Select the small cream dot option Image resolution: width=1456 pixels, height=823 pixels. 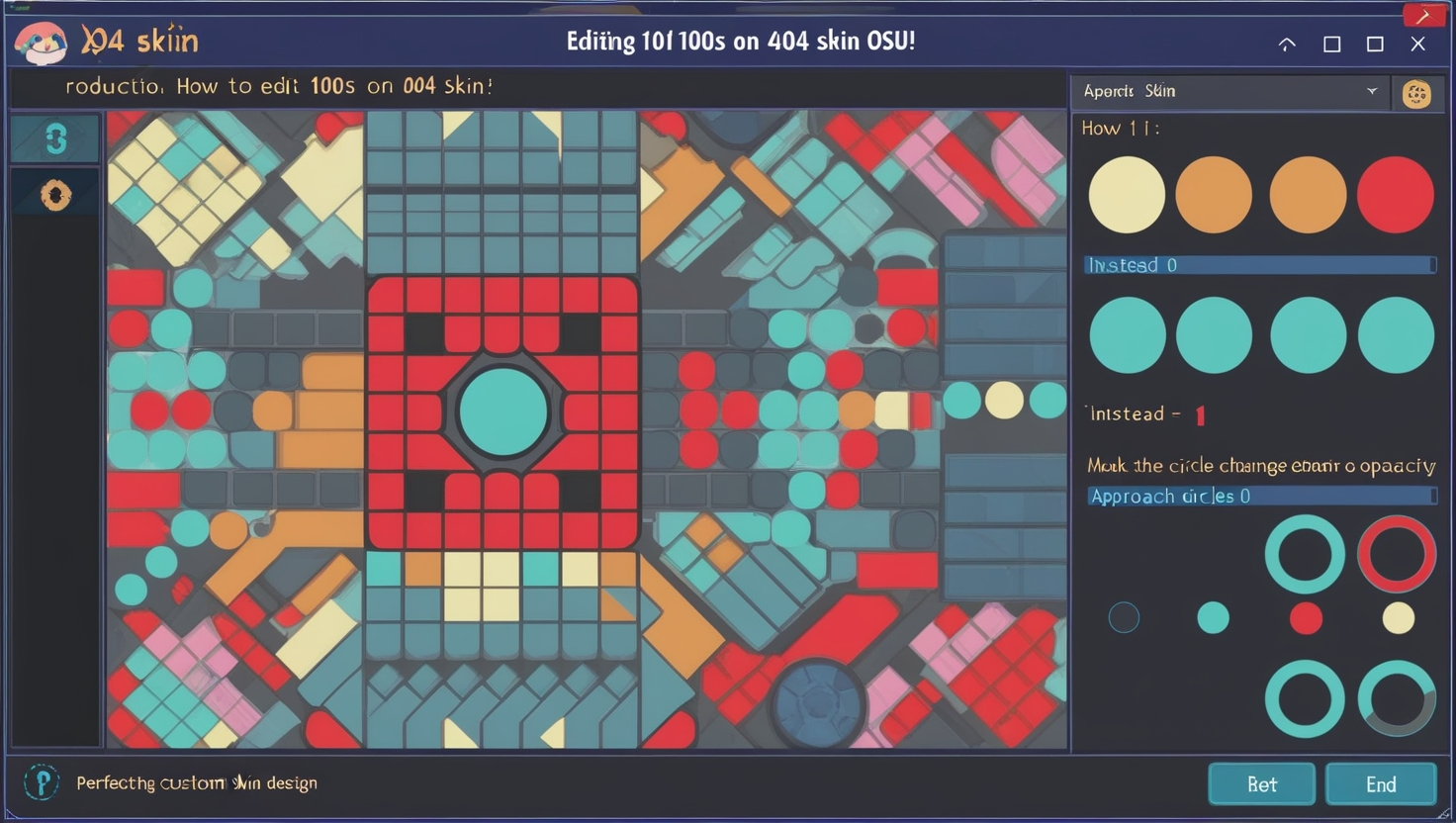[1398, 618]
